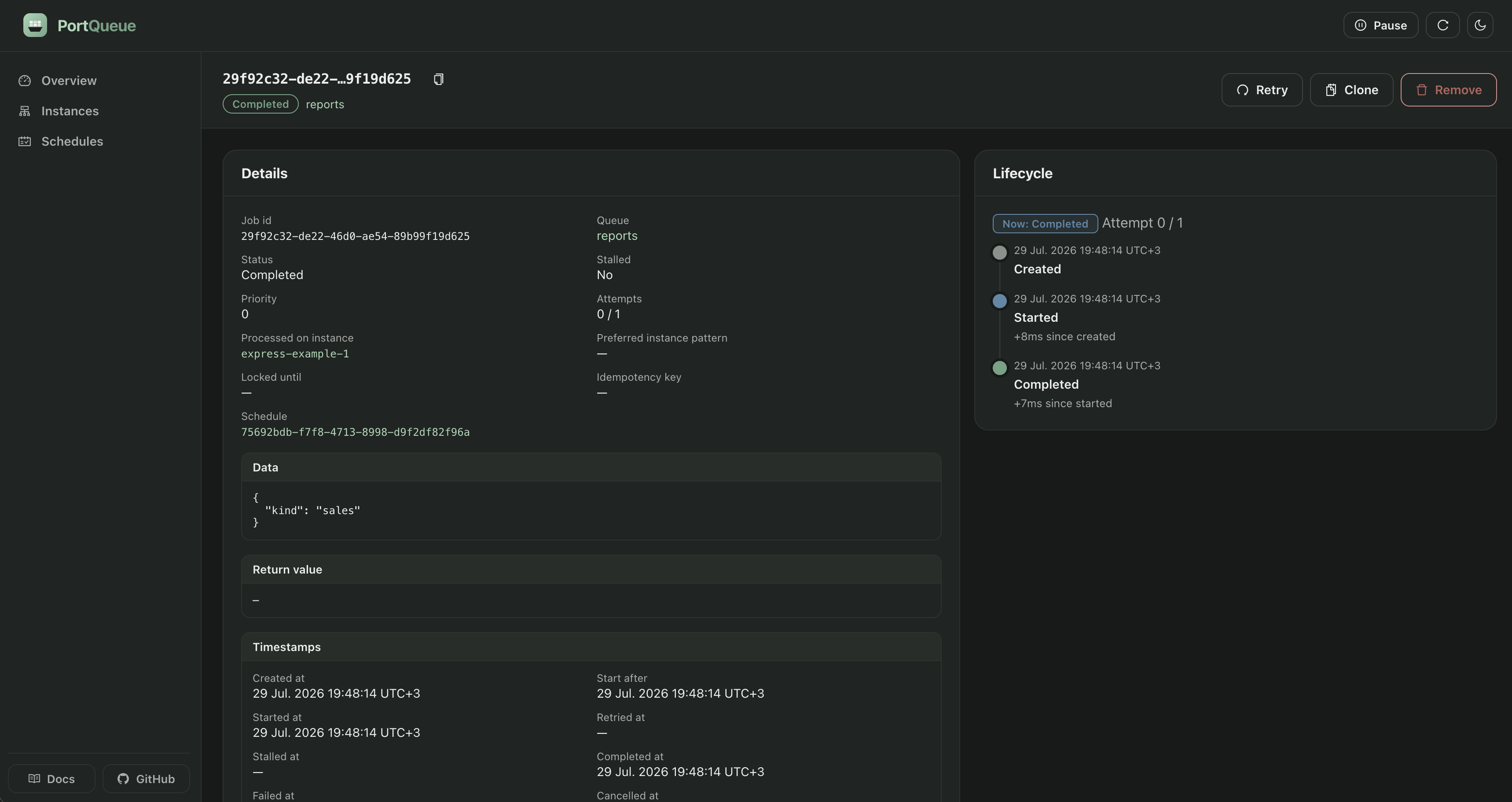Click the Attempts value 0 / 1 in Details
Image resolution: width=1512 pixels, height=802 pixels.
click(609, 314)
